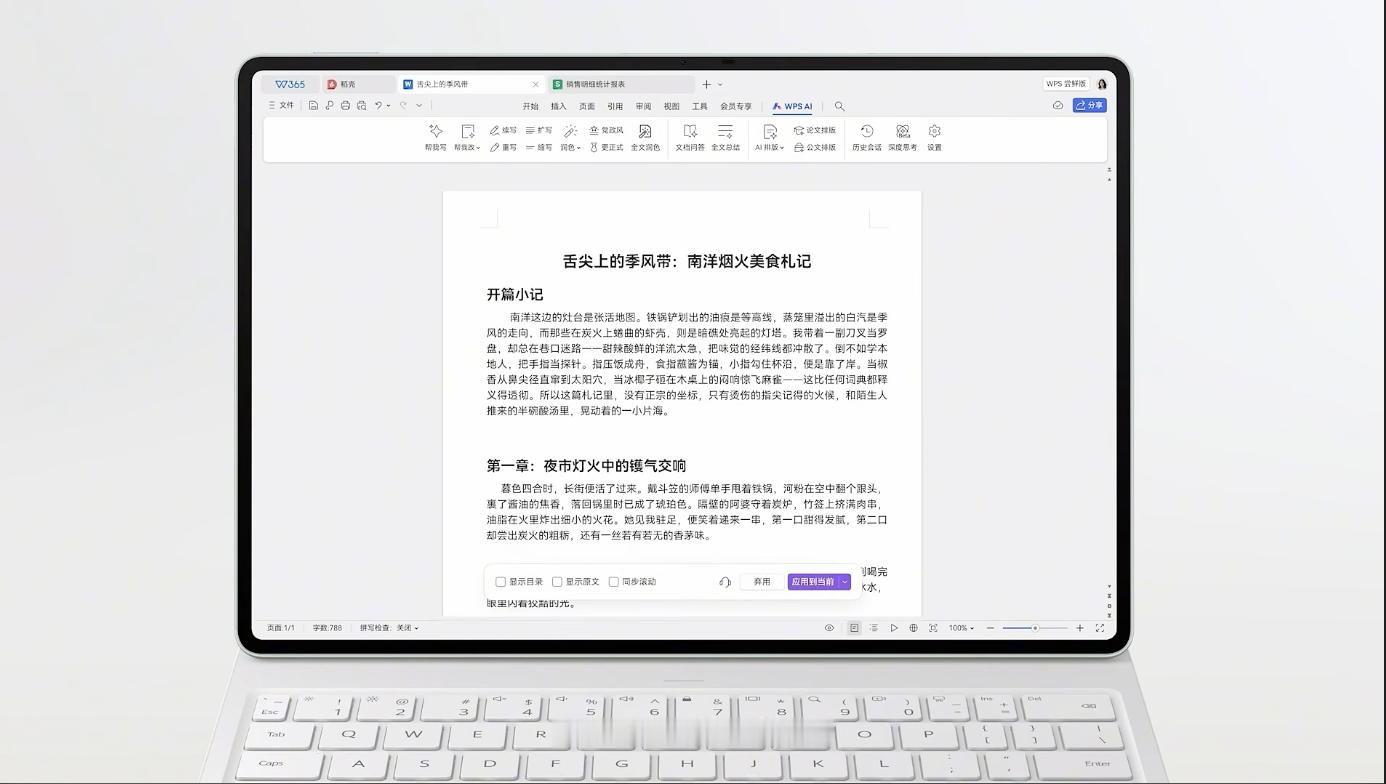This screenshot has height=784, width=1386.
Task: Open the 视图 ribbon tab
Action: click(x=672, y=106)
